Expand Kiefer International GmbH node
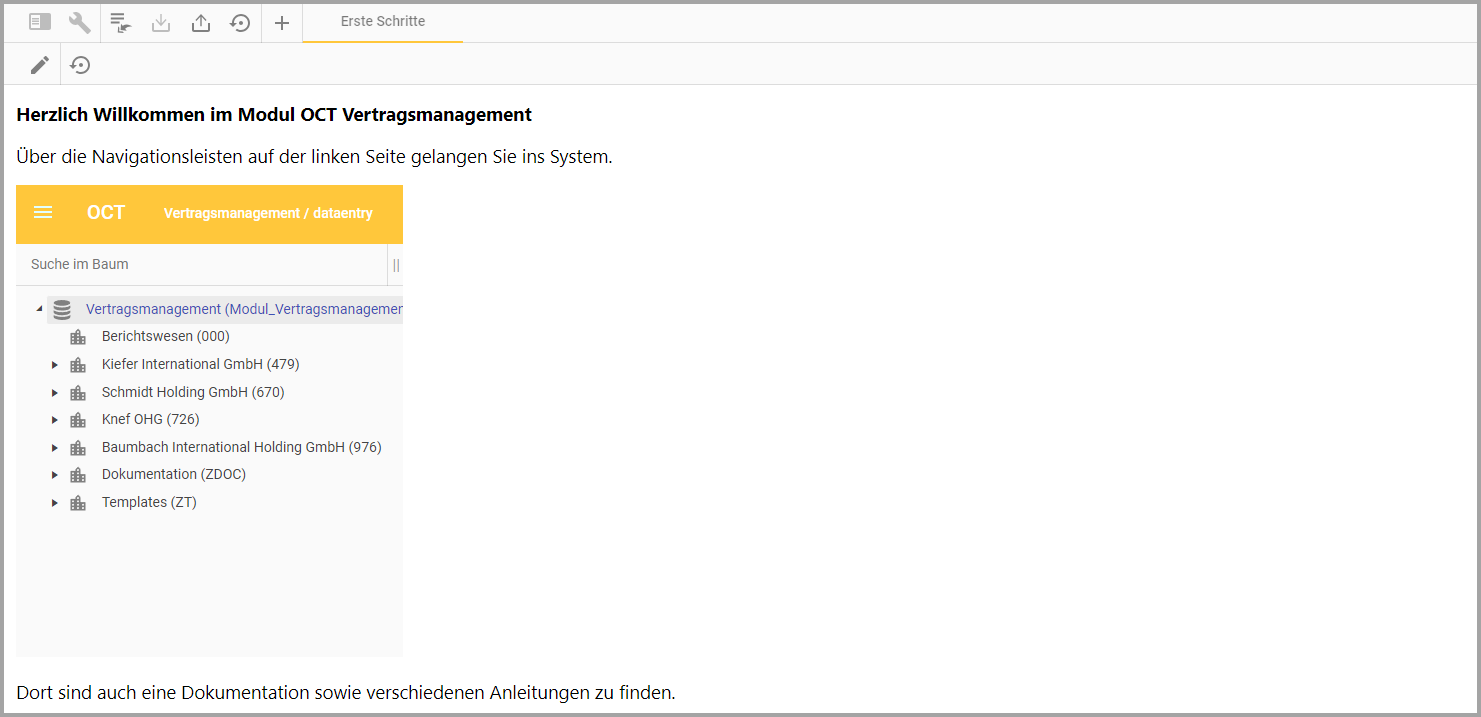 point(55,365)
